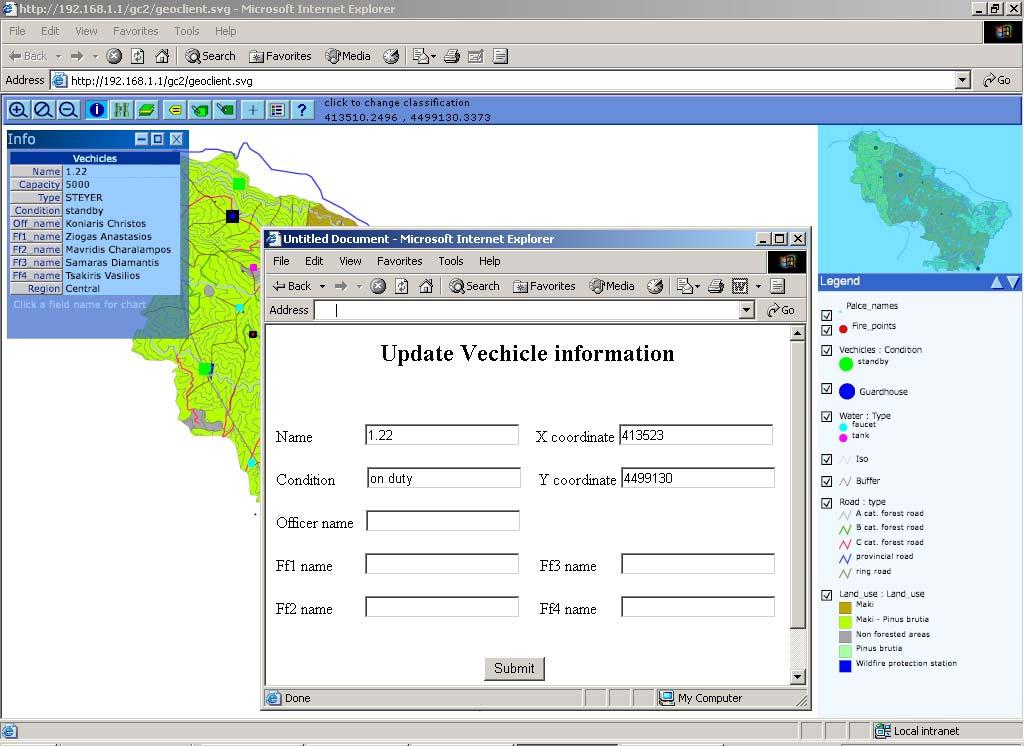
Task: Click the Capacity field name in Info panel
Action: (x=36, y=184)
